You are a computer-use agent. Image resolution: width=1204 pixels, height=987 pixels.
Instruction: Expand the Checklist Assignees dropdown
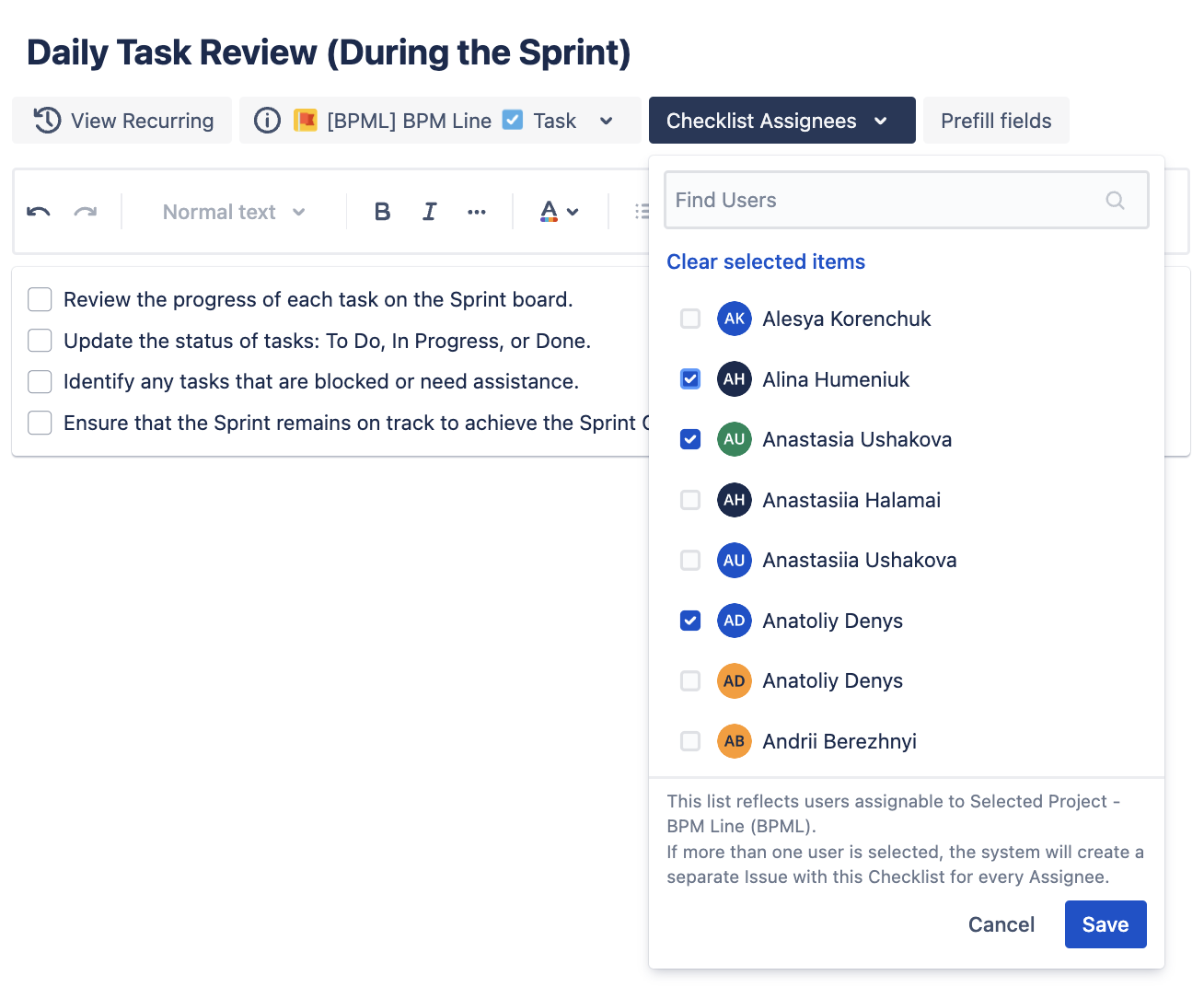point(781,121)
